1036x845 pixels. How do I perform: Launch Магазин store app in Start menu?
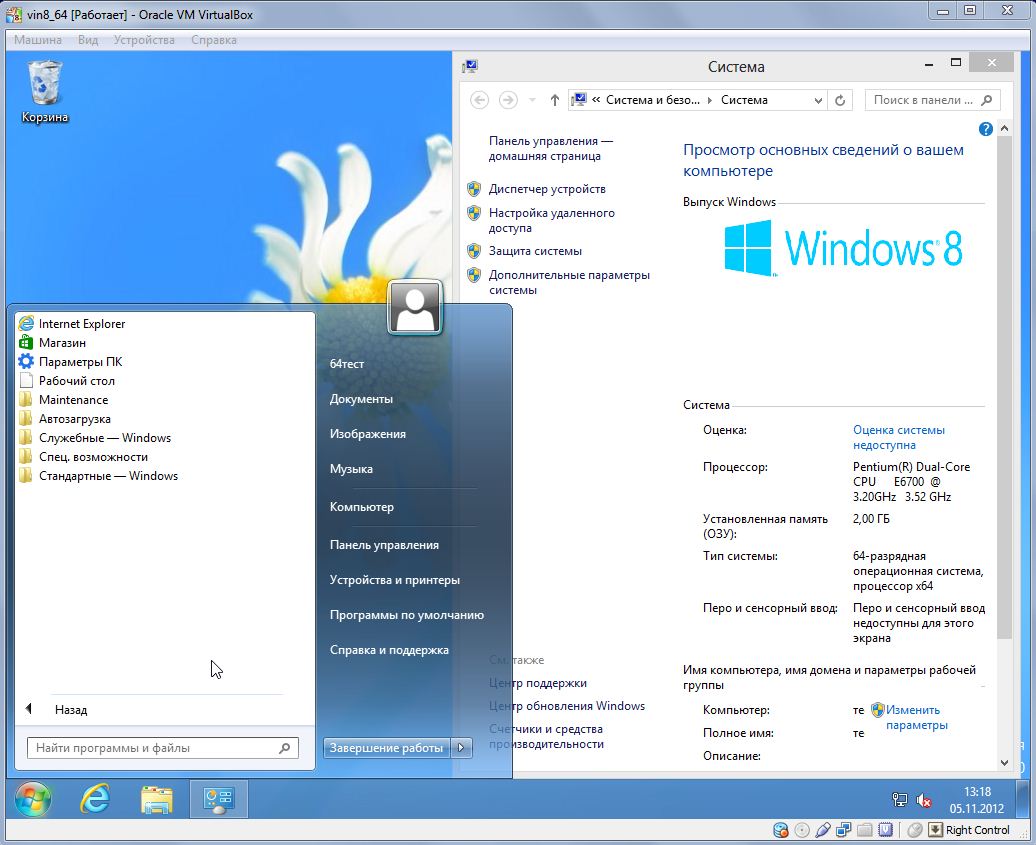point(52,343)
